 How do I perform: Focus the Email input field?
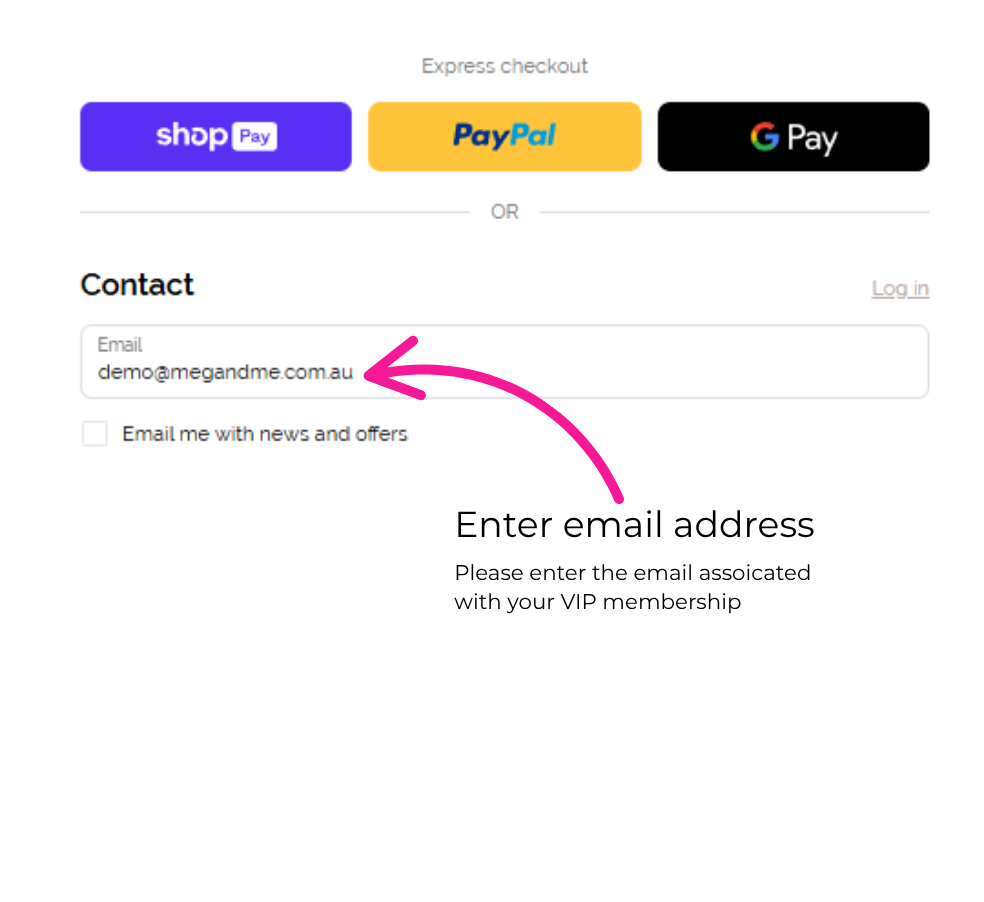(505, 362)
